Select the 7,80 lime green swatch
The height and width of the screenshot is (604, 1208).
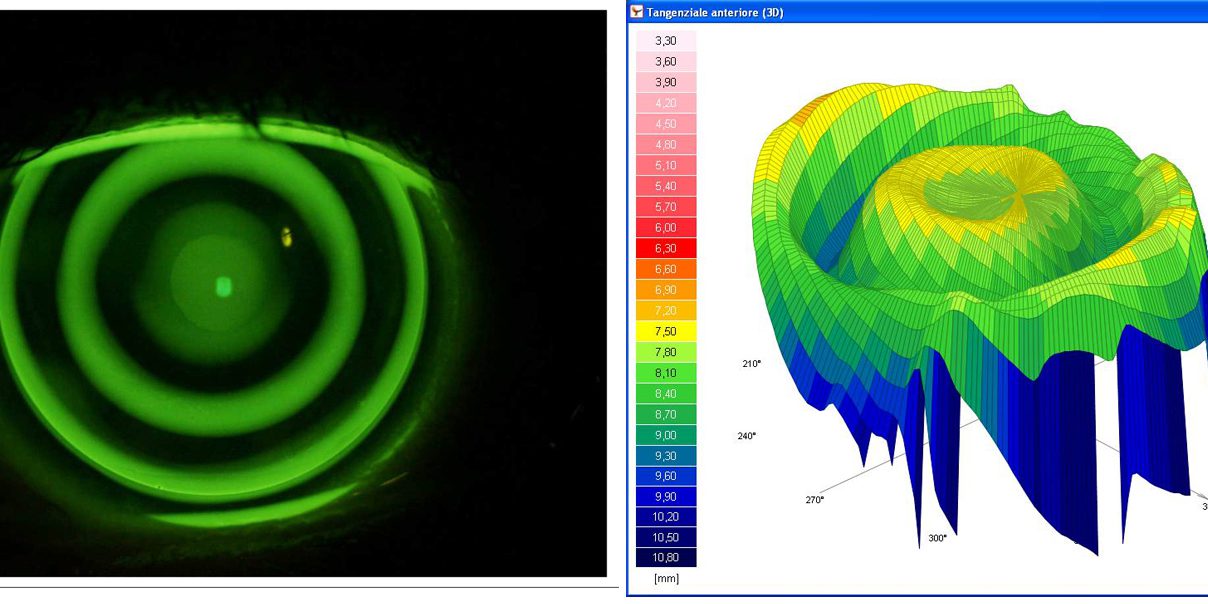[665, 352]
